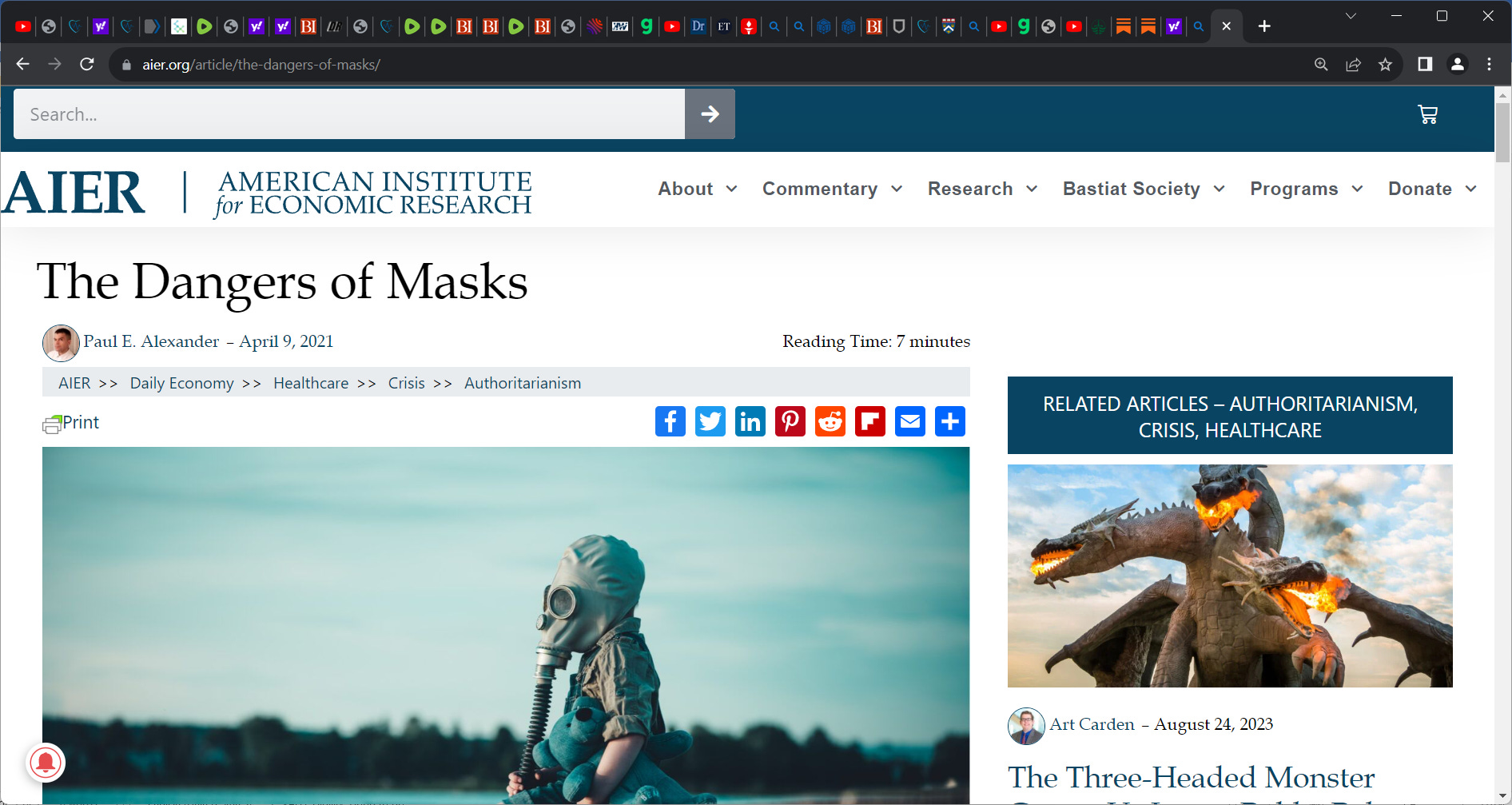Open more share options plus icon
The height and width of the screenshot is (805, 1512).
949,421
